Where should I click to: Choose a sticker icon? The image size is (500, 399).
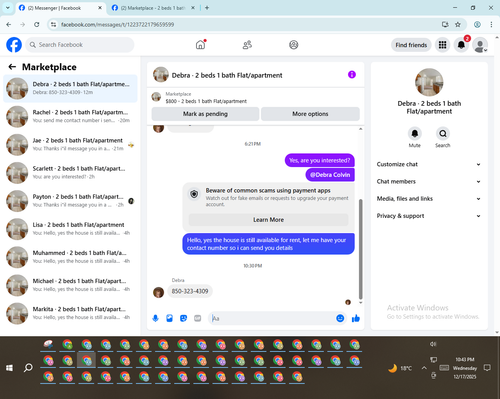(x=183, y=318)
